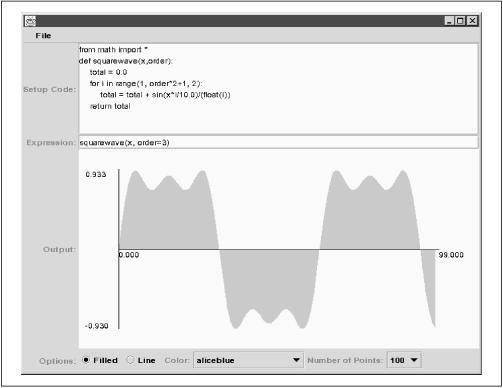The width and height of the screenshot is (503, 388).
Task: Click the 'from math import *' line
Action: pyautogui.click(x=113, y=50)
